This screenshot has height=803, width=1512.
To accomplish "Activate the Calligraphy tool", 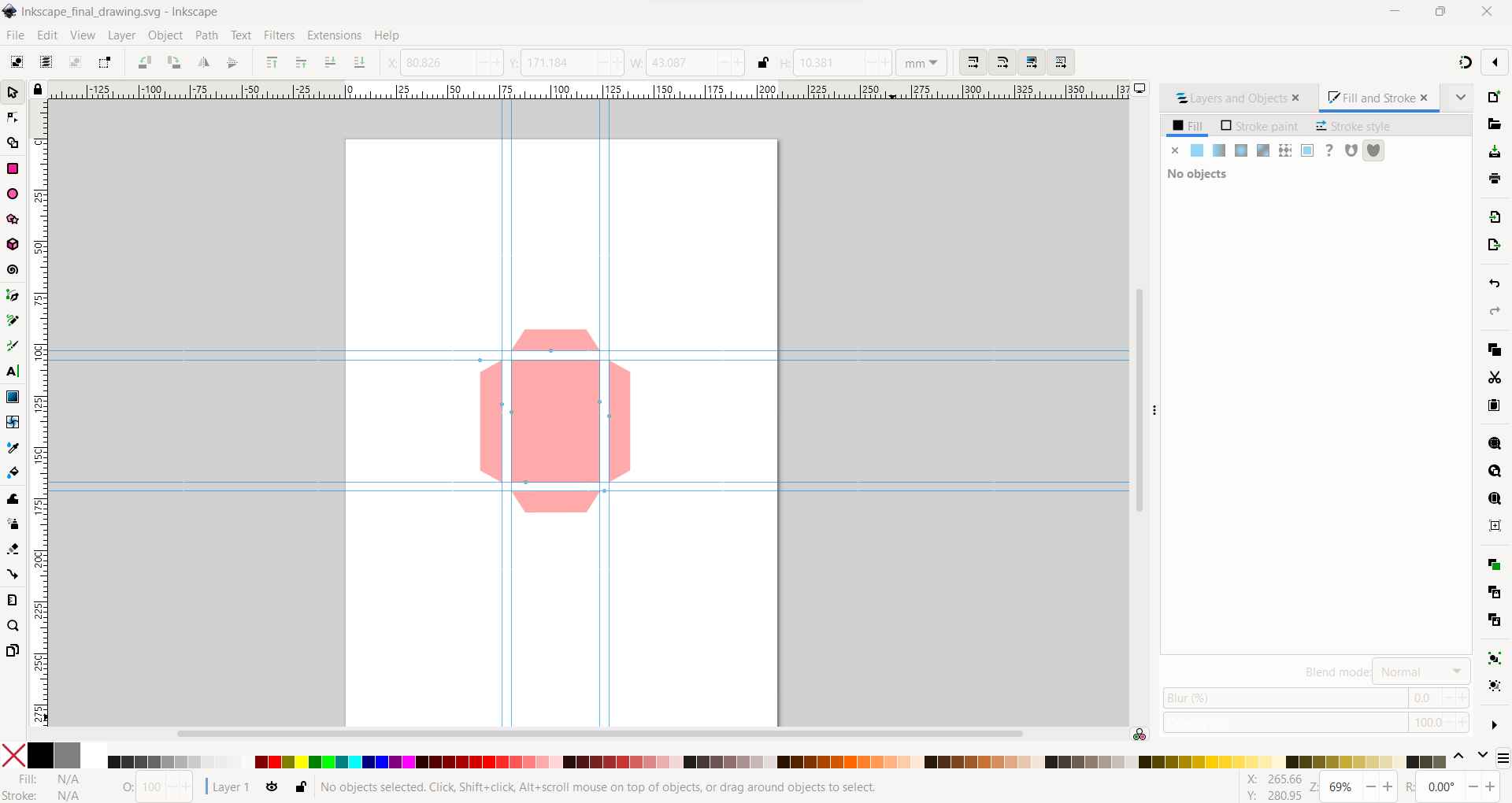I will point(13,346).
